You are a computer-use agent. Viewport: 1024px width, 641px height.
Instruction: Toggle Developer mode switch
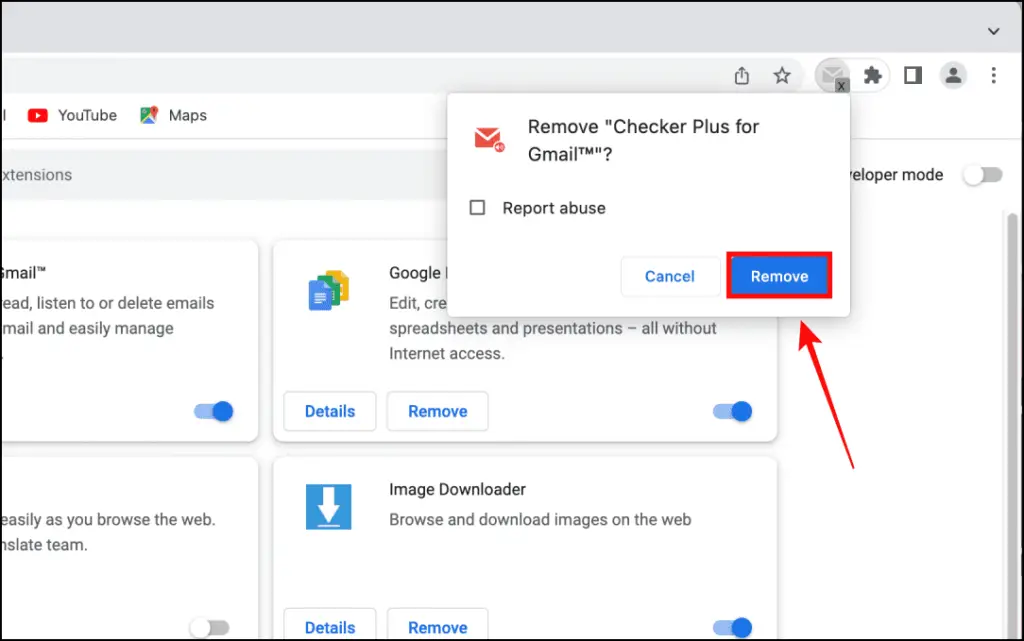[983, 175]
